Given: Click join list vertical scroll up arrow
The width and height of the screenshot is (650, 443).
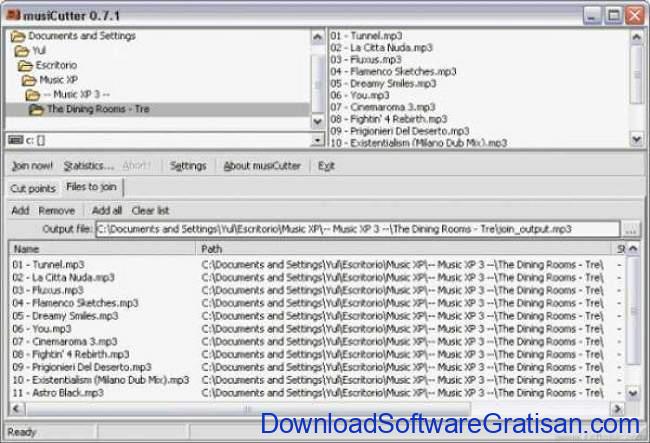Looking at the screenshot, I should (633, 249).
